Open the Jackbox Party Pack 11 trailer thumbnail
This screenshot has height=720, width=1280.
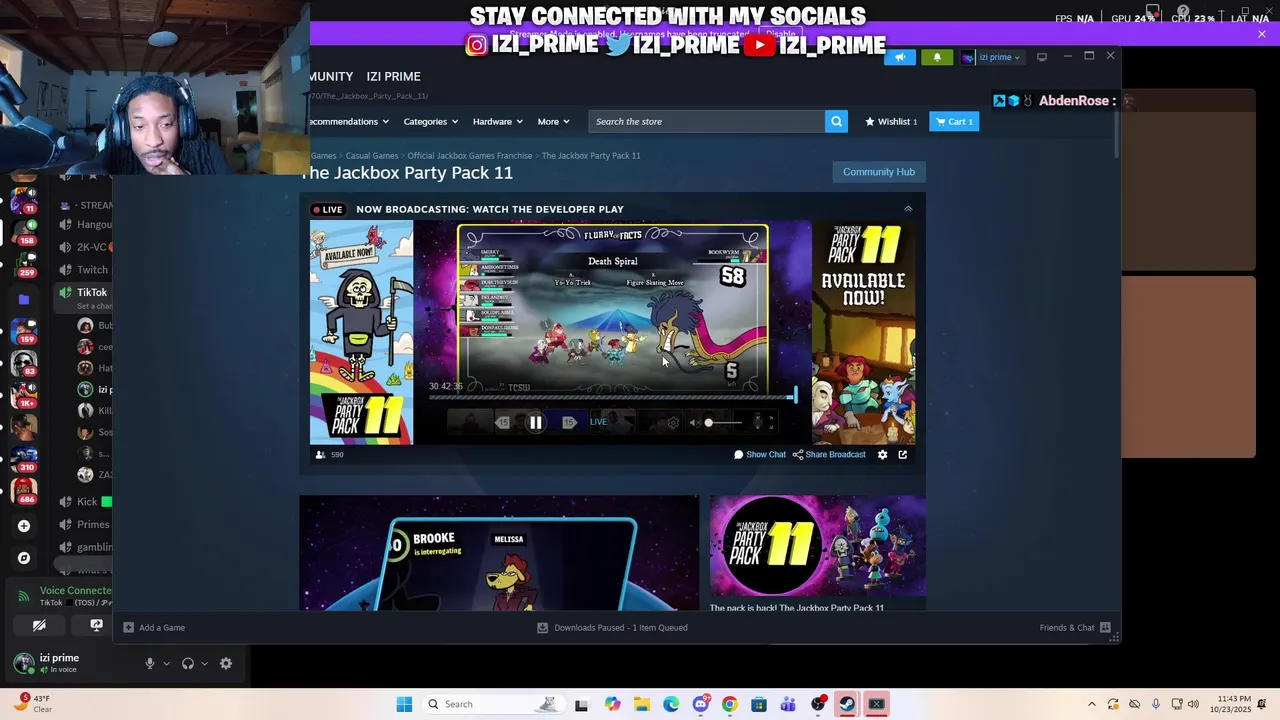pos(818,546)
